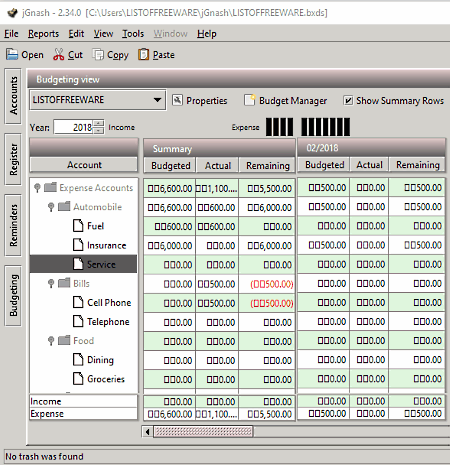
Task: Click the Year input field showing 2018
Action: point(73,127)
